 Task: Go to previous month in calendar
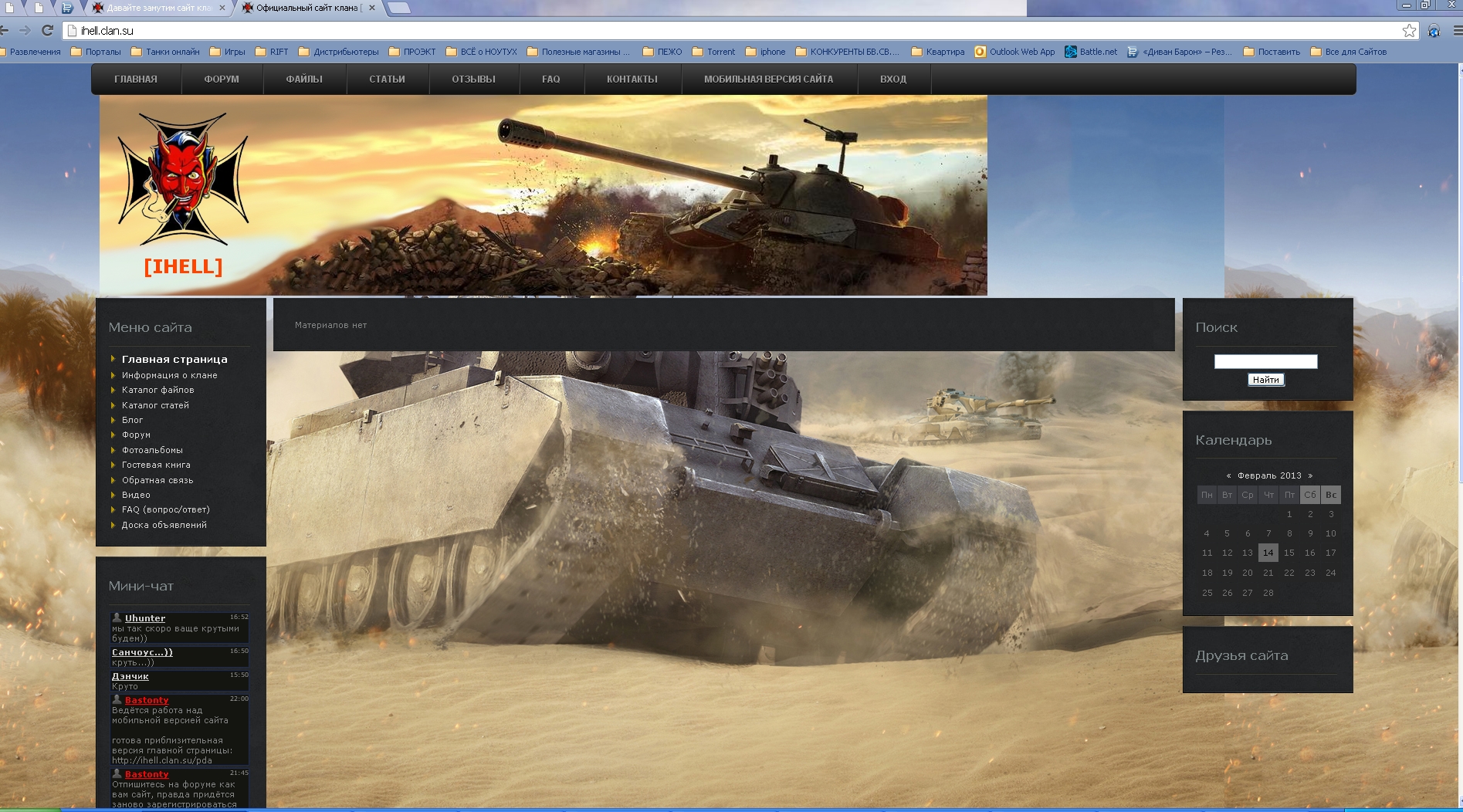(1228, 476)
